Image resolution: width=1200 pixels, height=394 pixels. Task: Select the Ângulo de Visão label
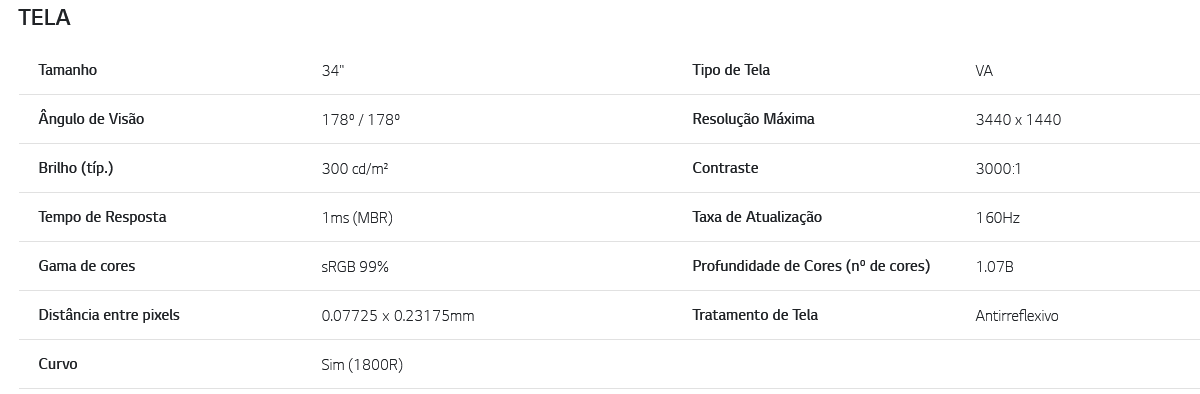click(91, 118)
